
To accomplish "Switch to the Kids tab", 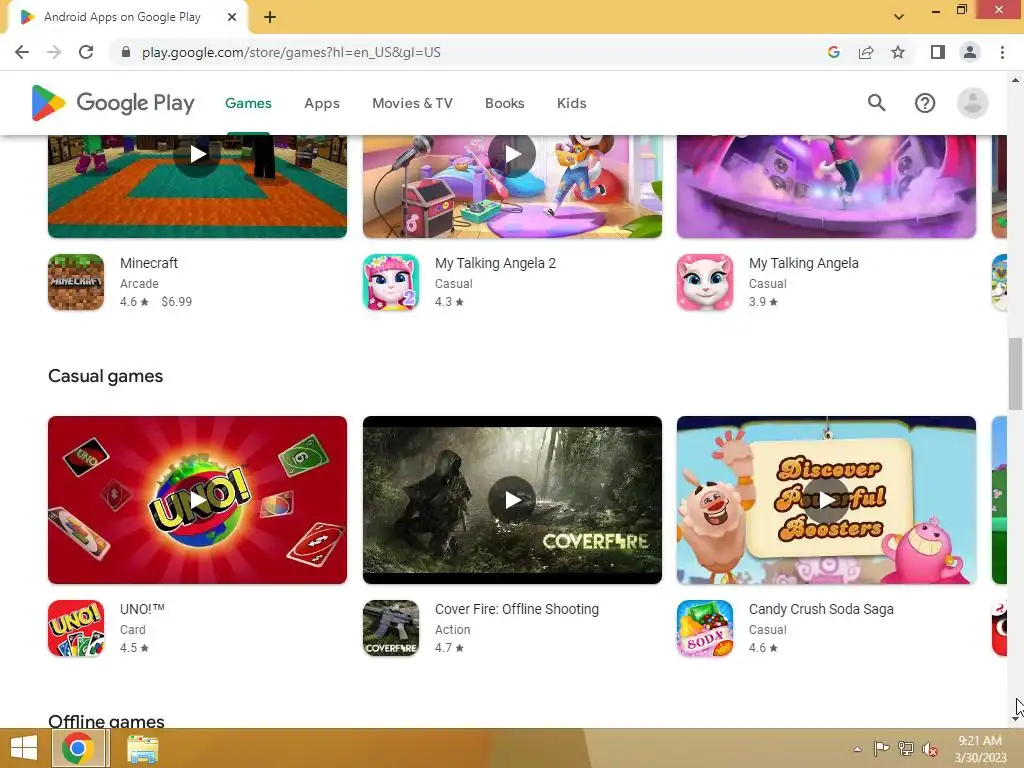I will coord(571,103).
